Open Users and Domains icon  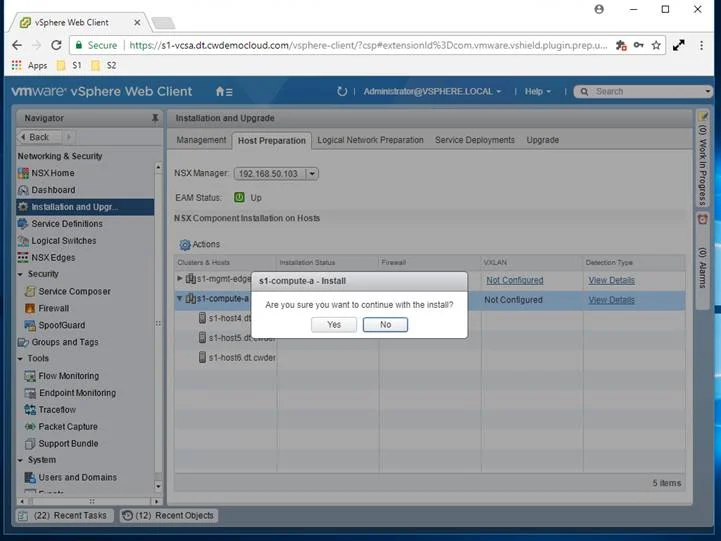click(30, 477)
